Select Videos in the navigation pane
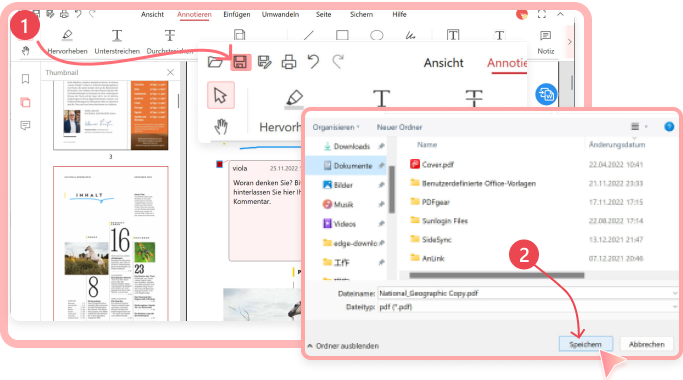Screen dimensions: 683x380 [345, 224]
